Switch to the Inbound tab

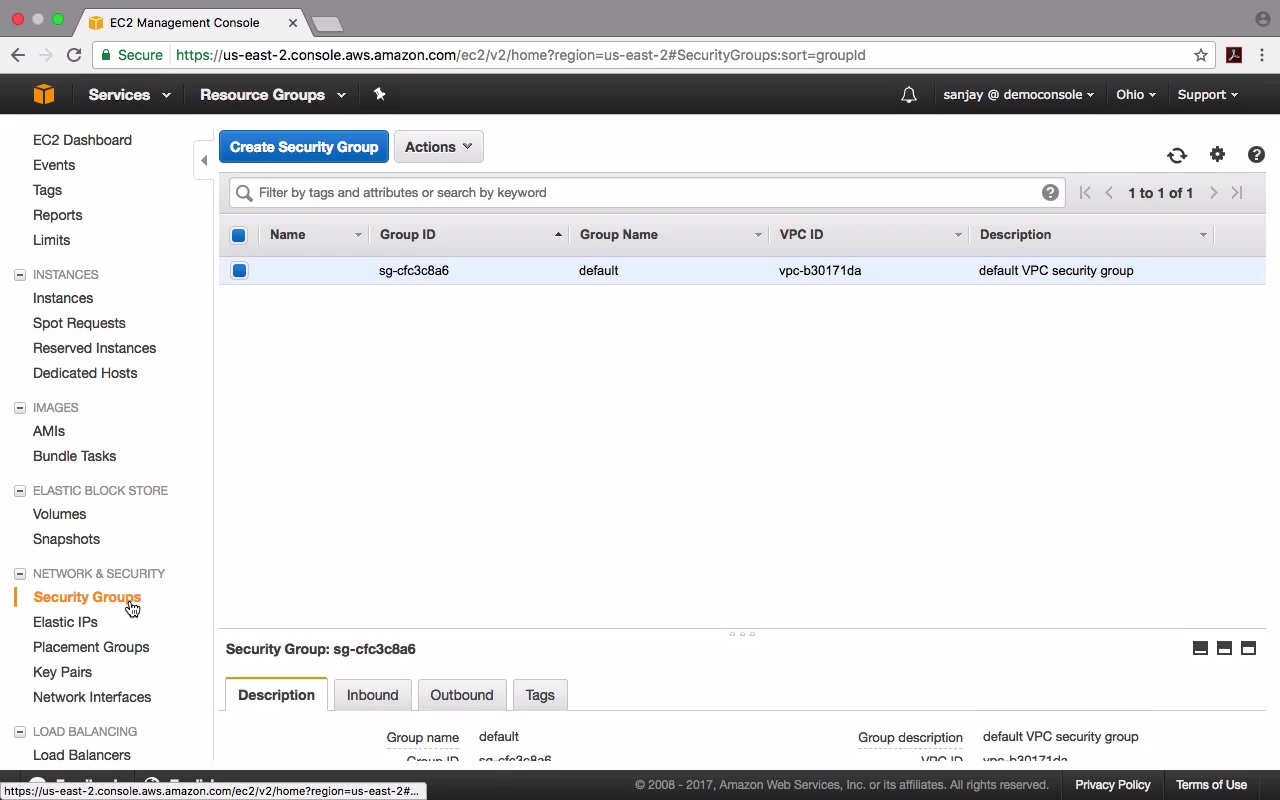point(372,695)
